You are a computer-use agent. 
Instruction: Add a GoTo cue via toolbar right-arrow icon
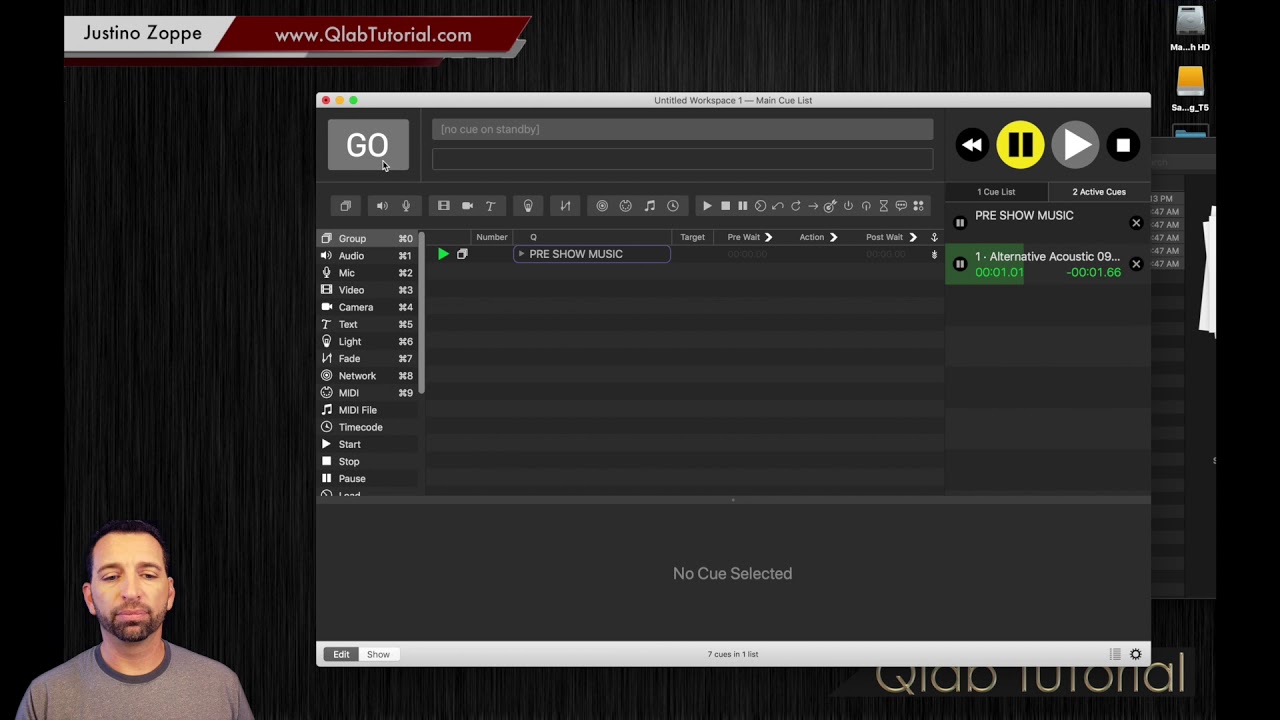(813, 206)
